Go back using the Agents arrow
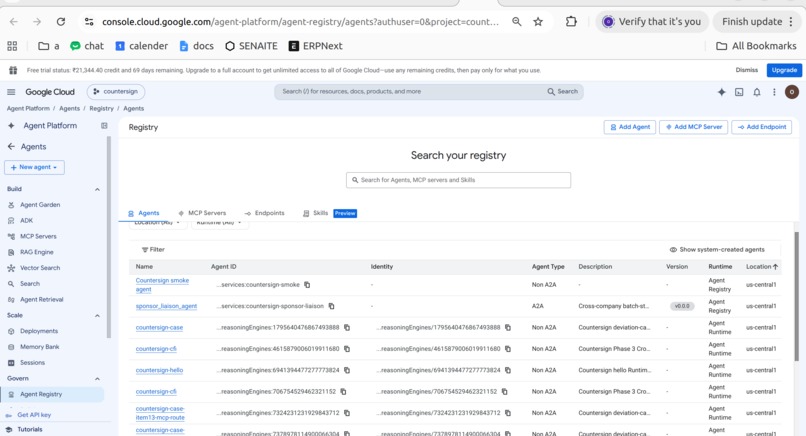 click(11, 147)
